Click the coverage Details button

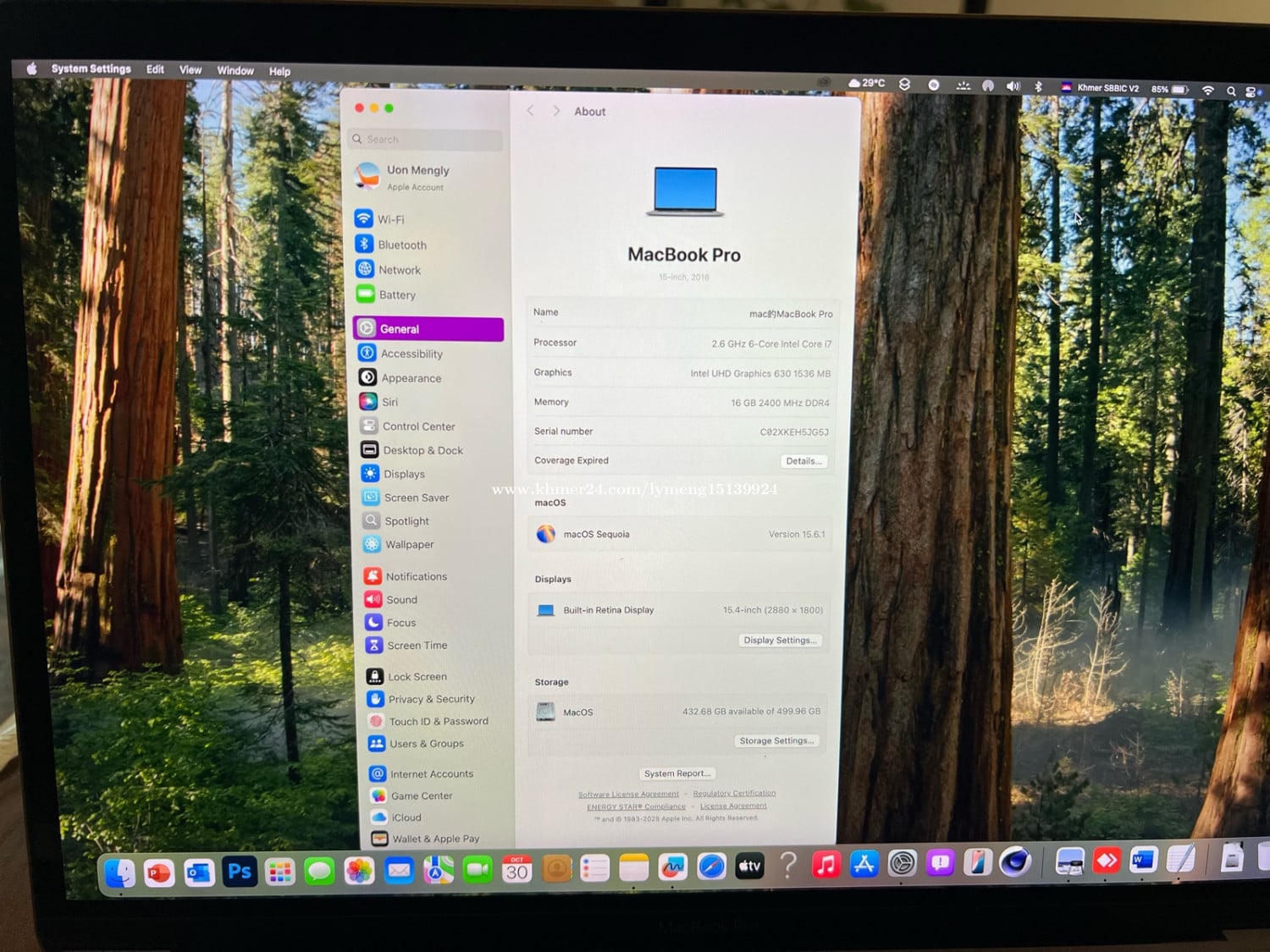[x=803, y=461]
